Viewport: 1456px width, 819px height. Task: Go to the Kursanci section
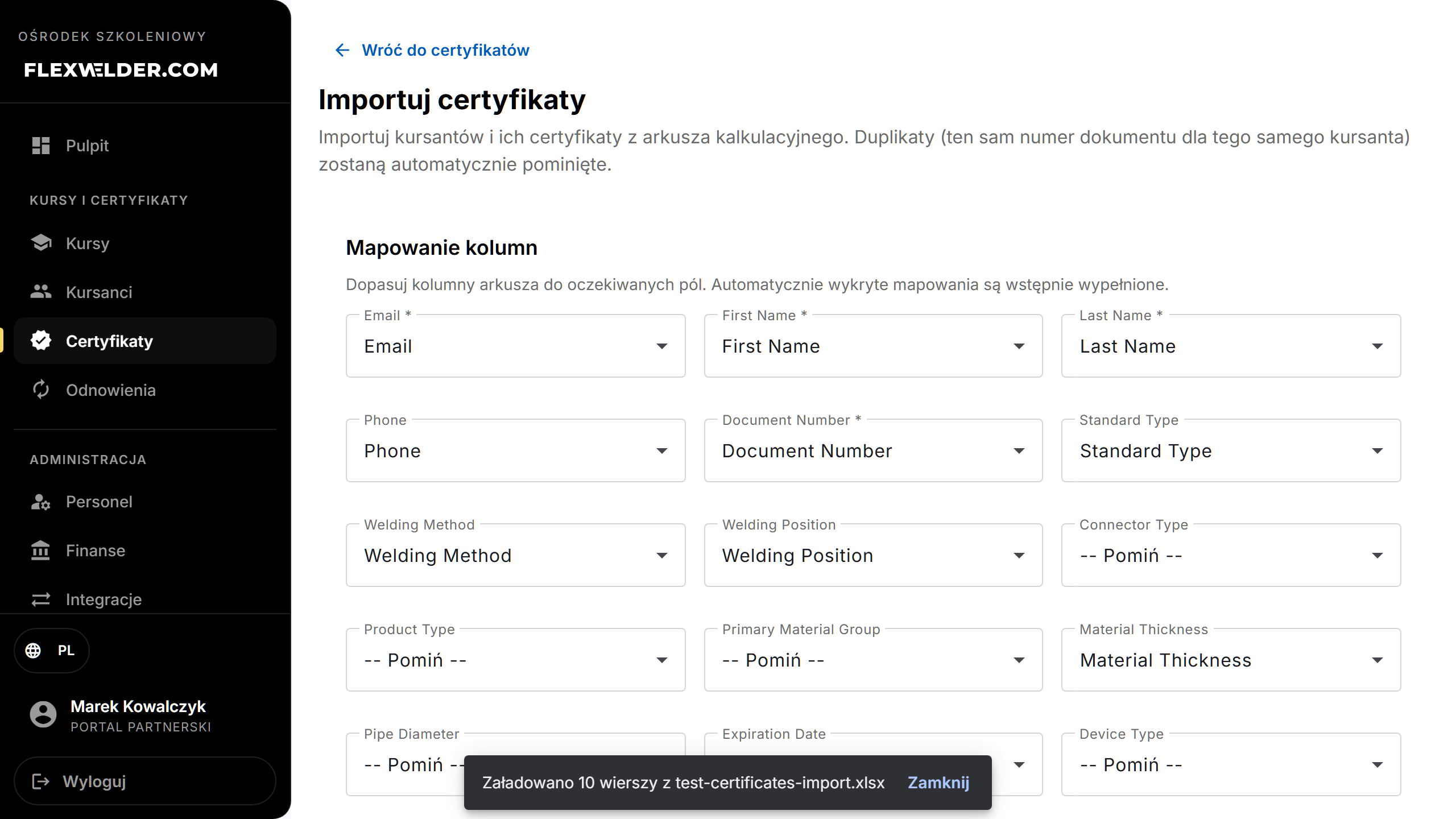(145, 292)
